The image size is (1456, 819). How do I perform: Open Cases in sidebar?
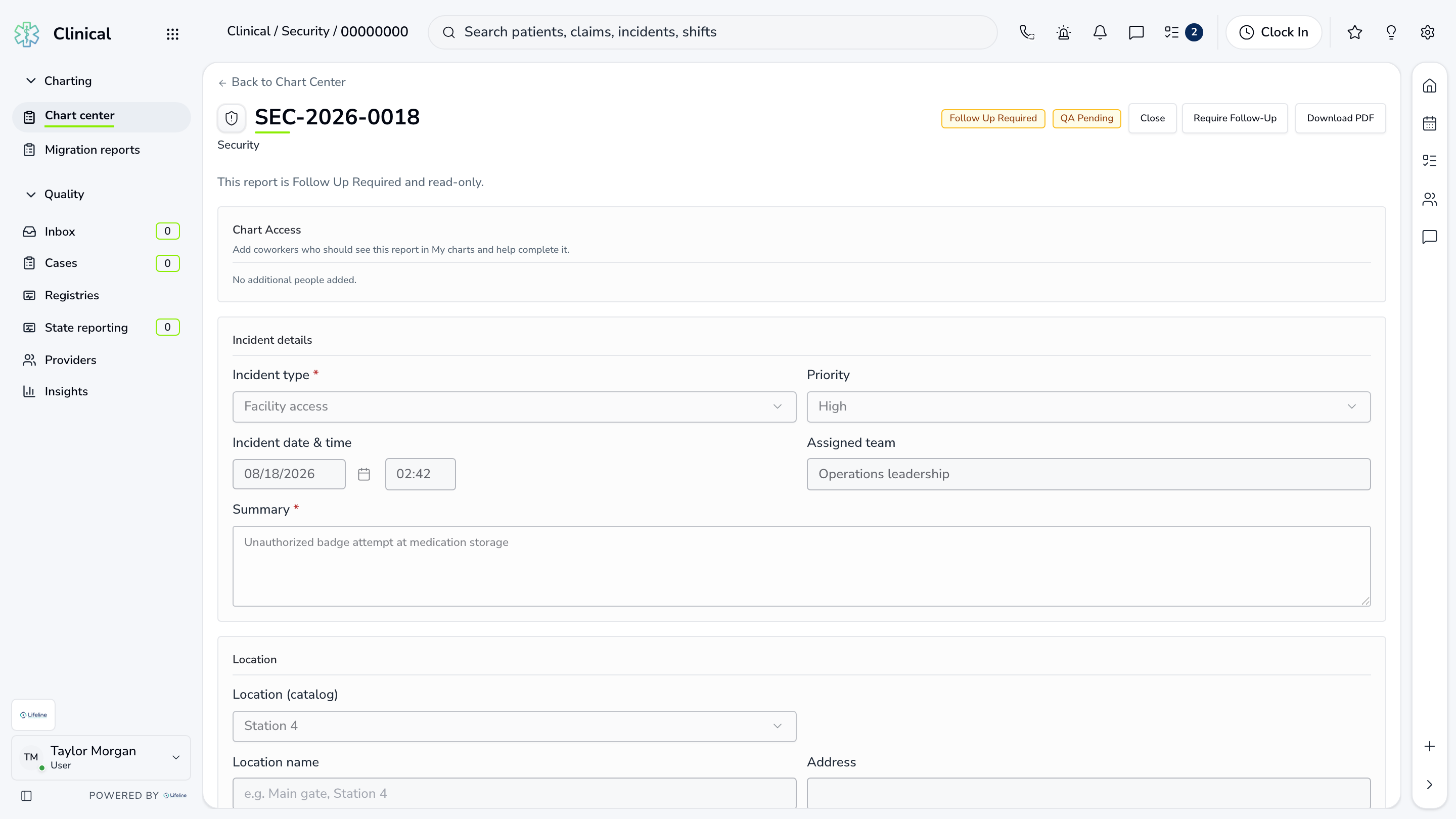click(101, 263)
